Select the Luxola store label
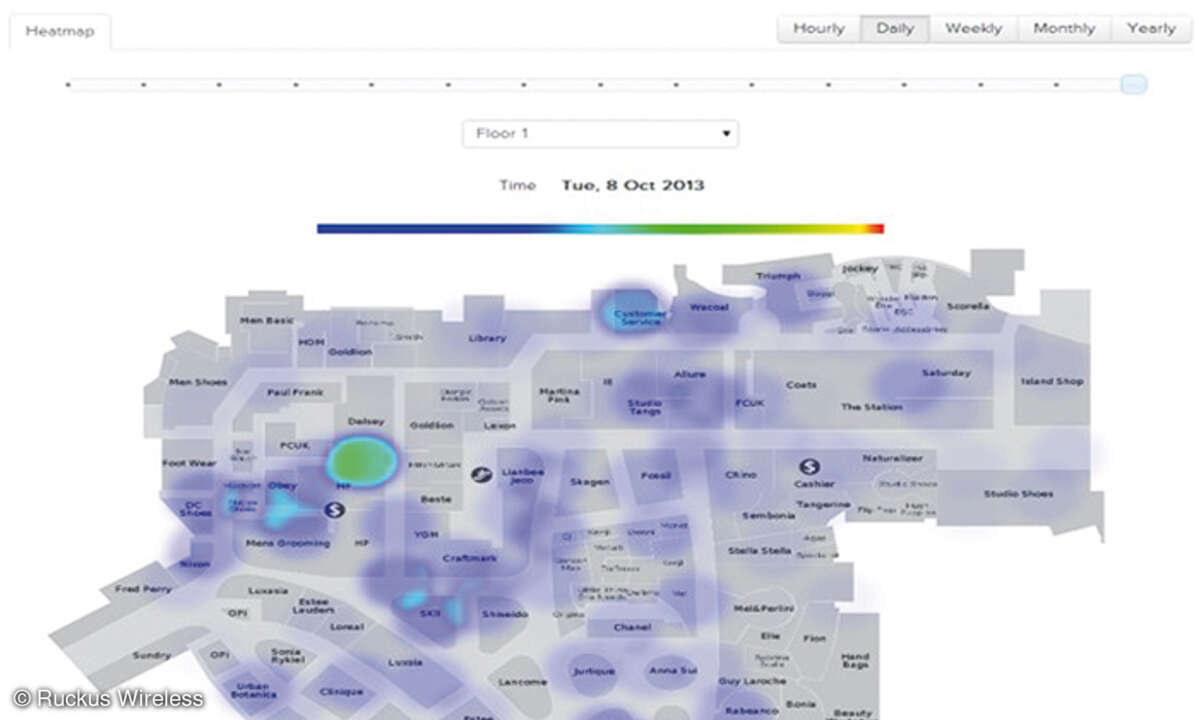 (405, 662)
